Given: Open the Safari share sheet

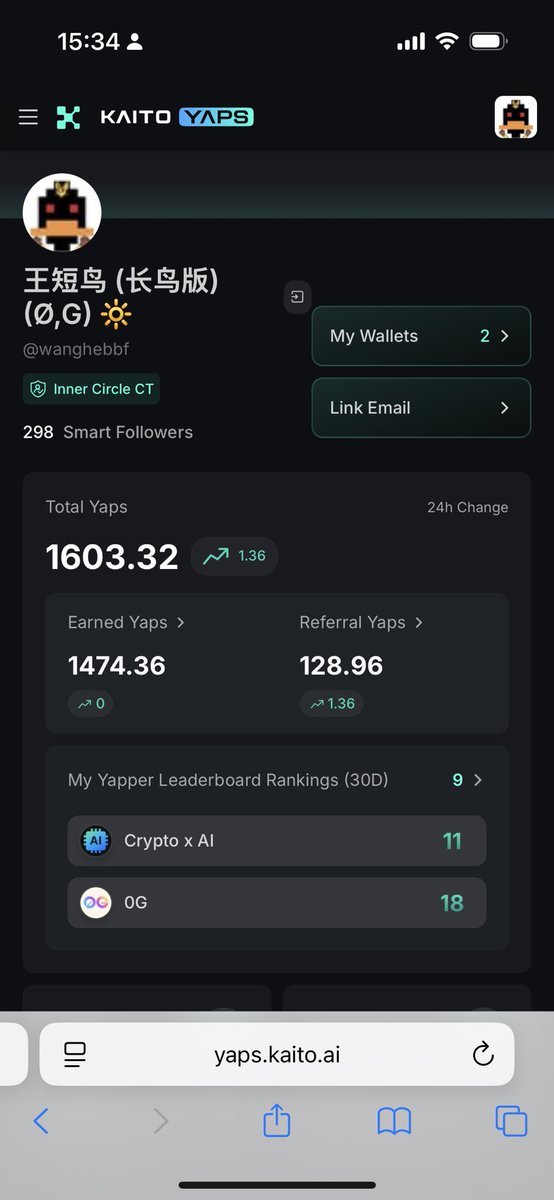Looking at the screenshot, I should (277, 1121).
